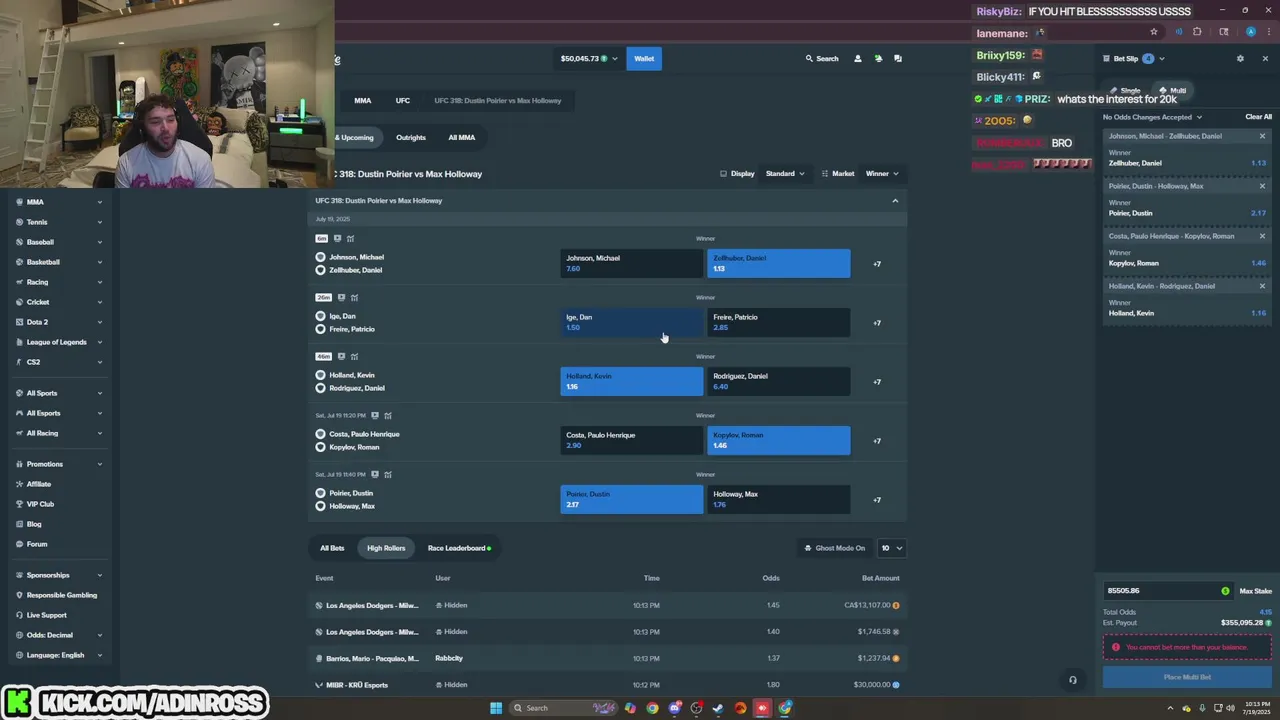Open stats icon for Holland vs Rodriguez

click(354, 356)
